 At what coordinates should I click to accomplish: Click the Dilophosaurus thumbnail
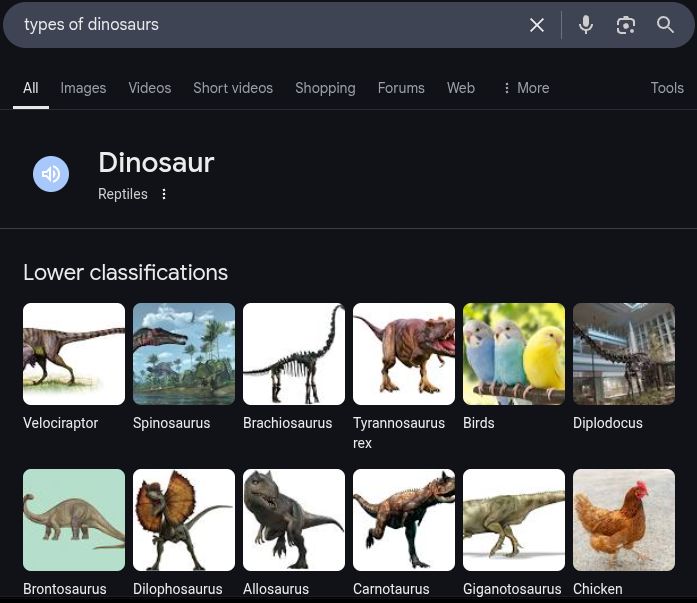click(184, 520)
